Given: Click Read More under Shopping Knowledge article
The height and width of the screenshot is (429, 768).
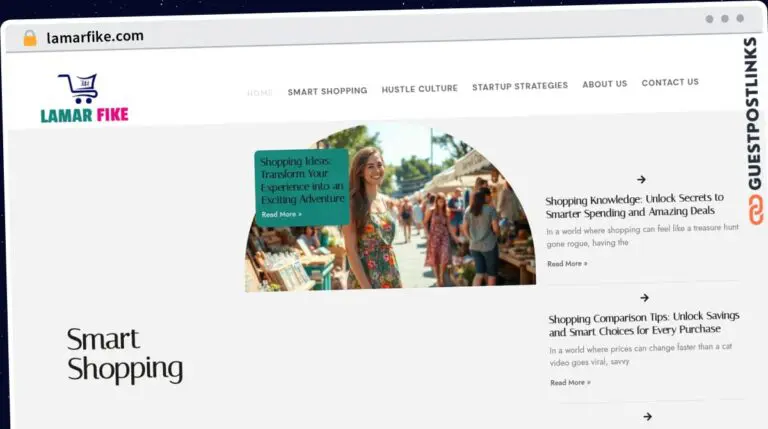Looking at the screenshot, I should [x=567, y=264].
